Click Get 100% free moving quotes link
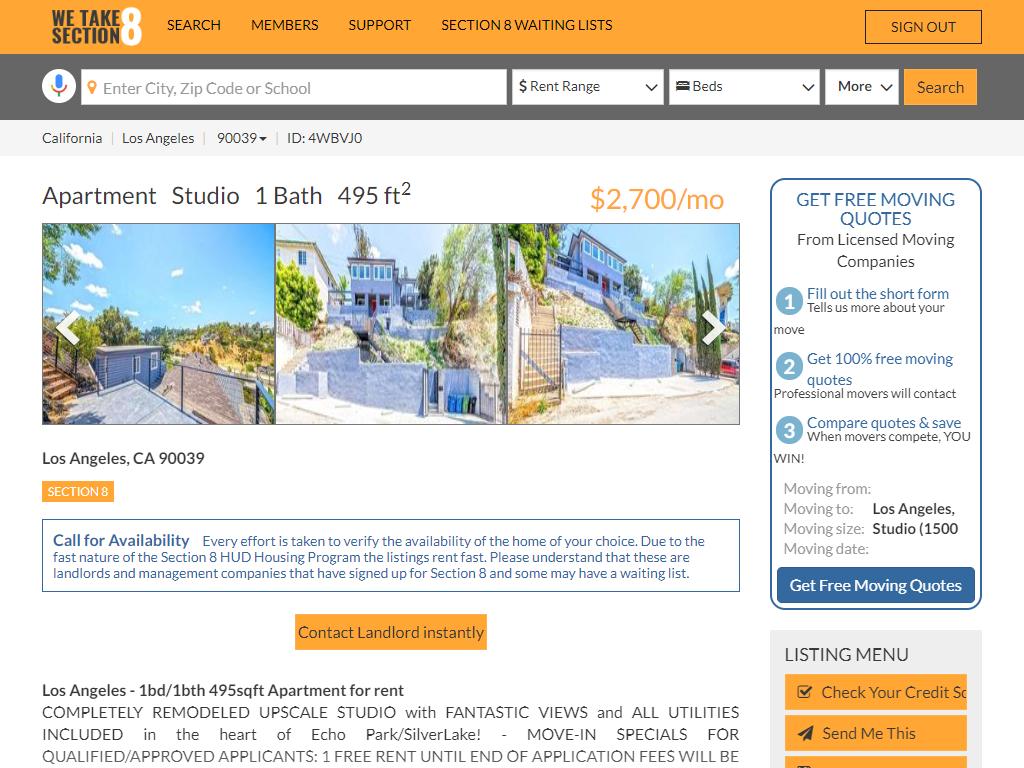The width and height of the screenshot is (1024, 768). 879,369
